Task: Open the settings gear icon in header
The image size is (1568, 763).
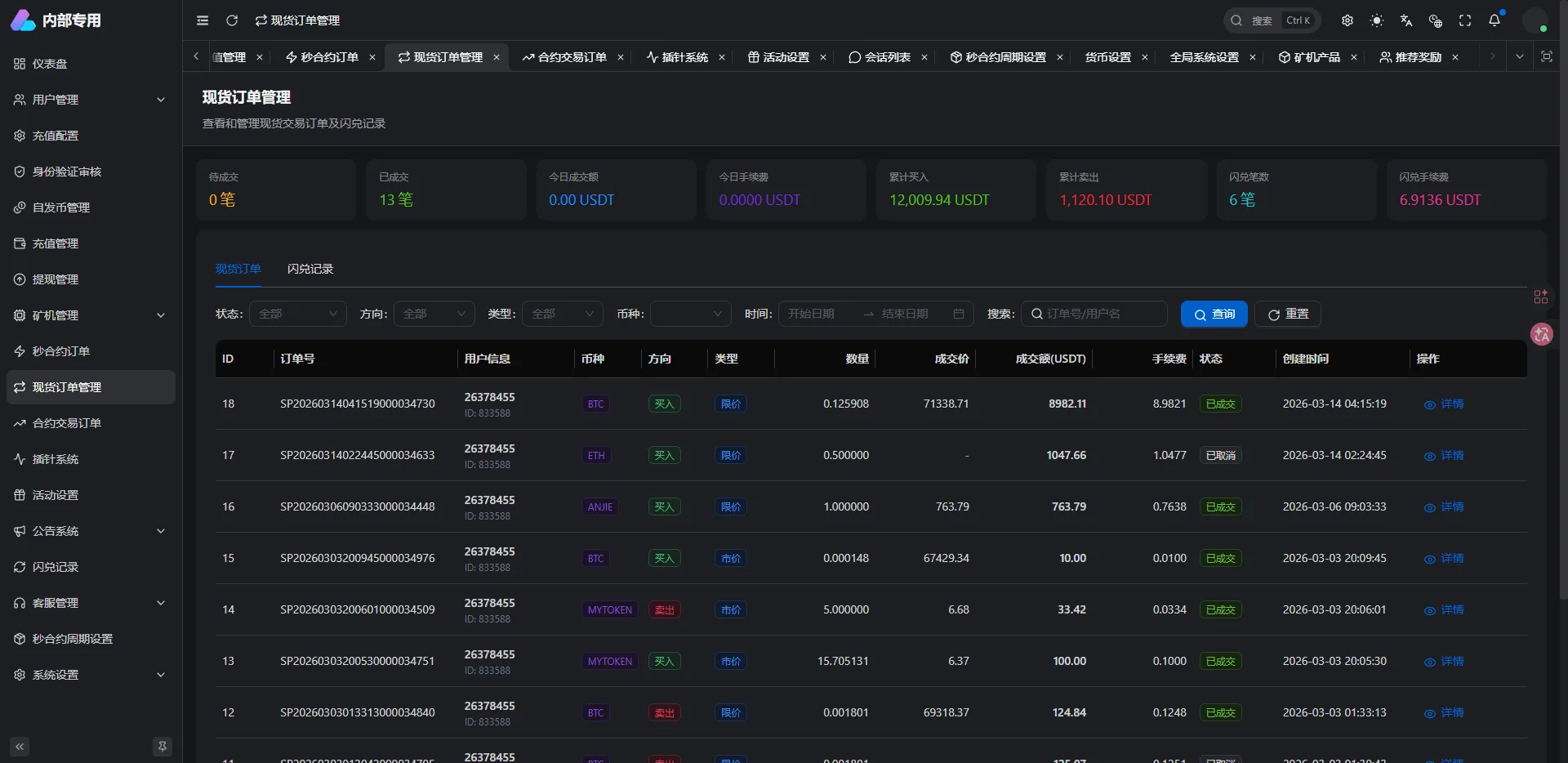Action: [x=1347, y=20]
